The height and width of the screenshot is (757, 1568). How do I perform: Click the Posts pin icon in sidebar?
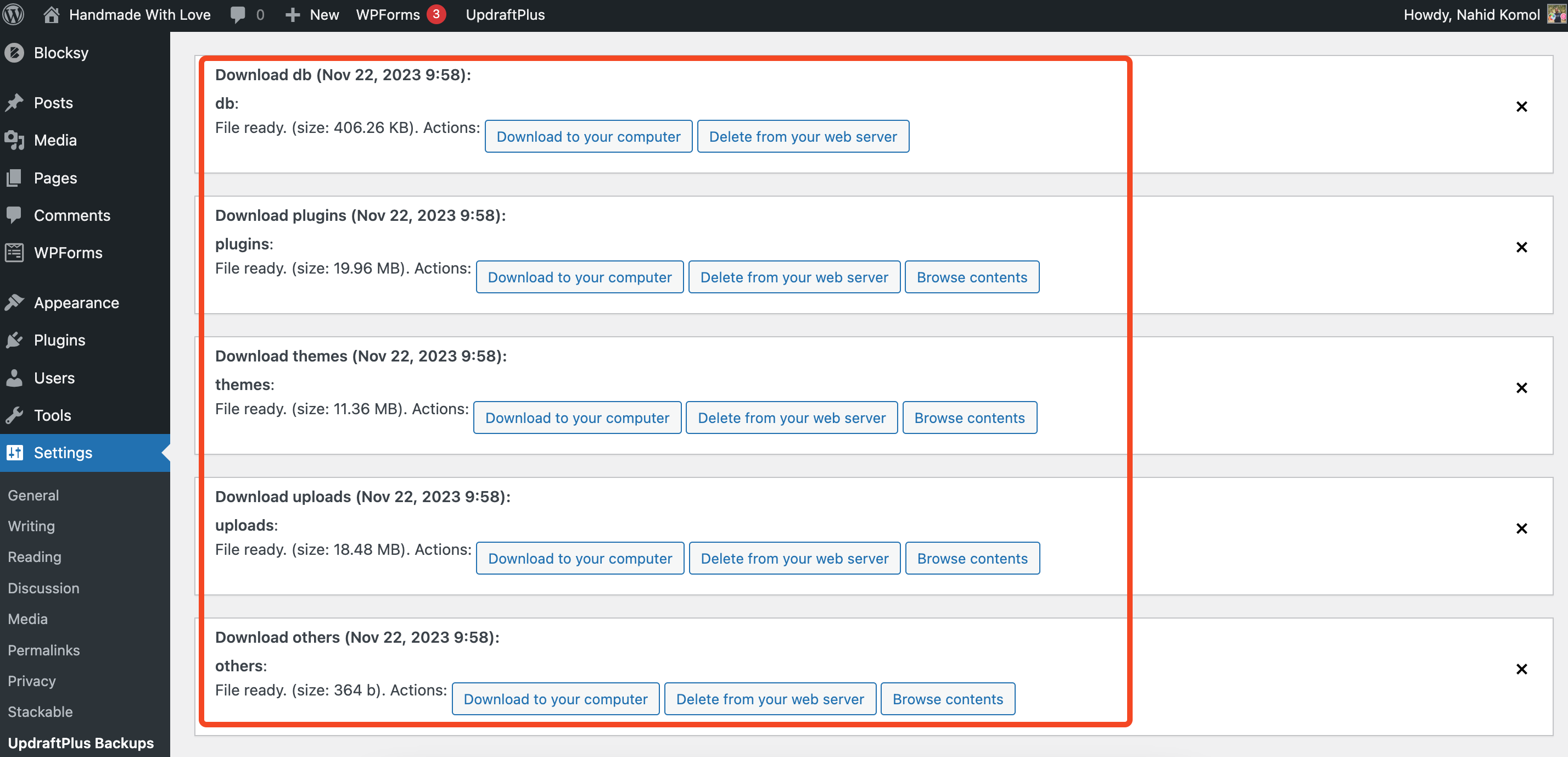tap(15, 102)
